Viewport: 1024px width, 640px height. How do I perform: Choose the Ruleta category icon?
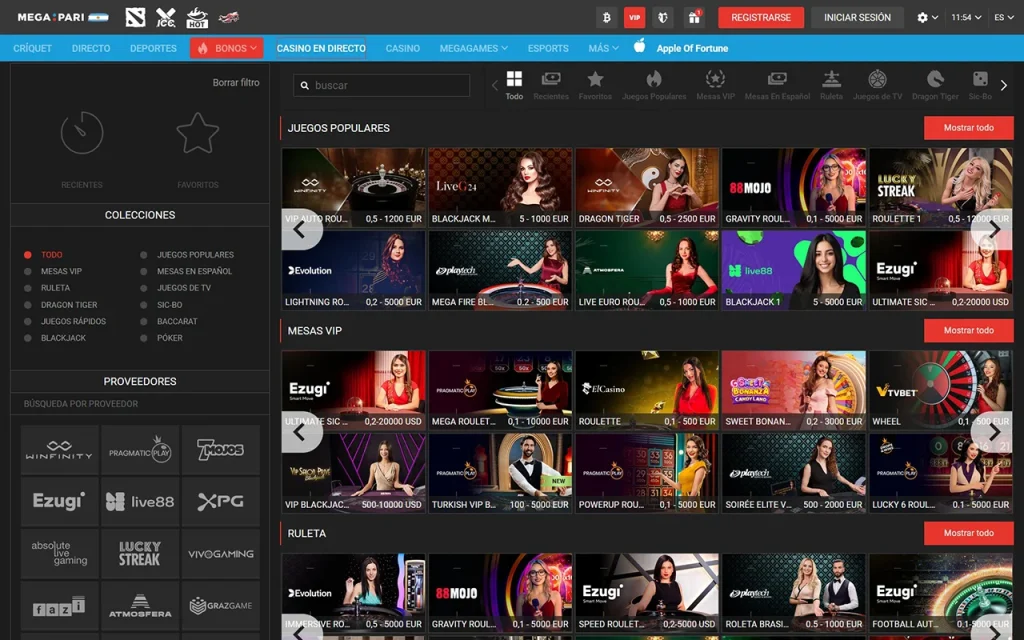pos(831,86)
